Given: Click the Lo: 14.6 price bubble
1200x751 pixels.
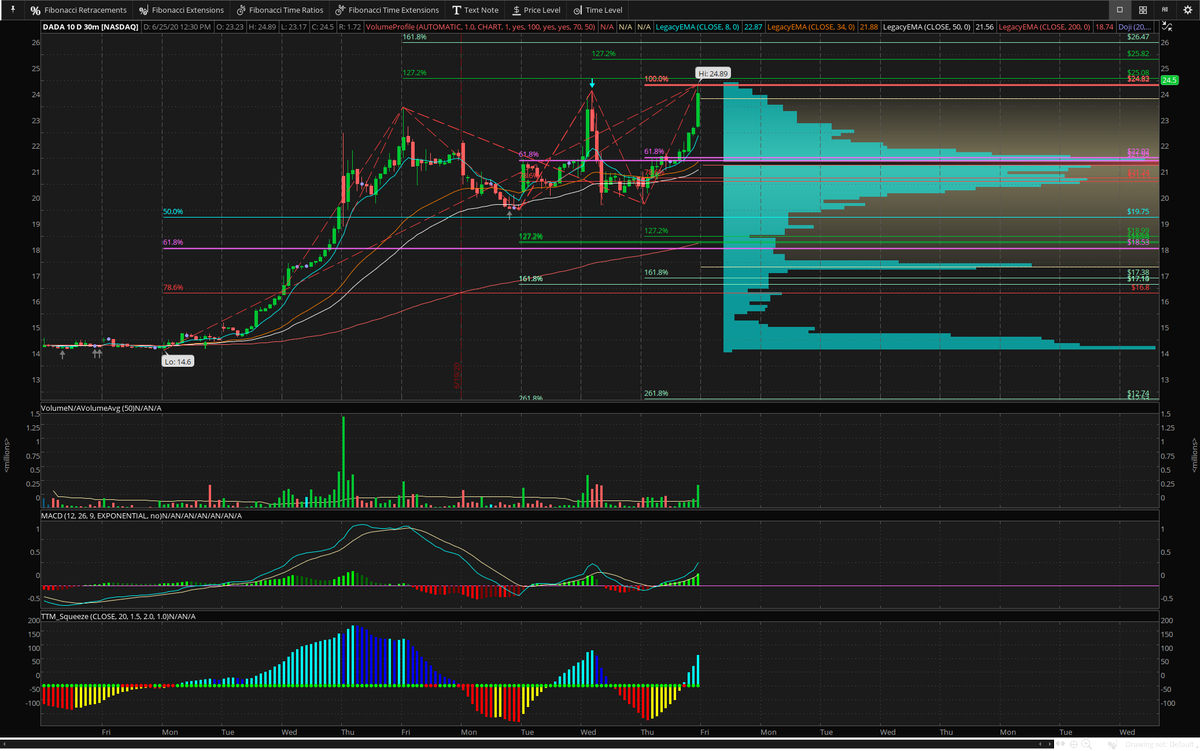Looking at the screenshot, I should click(178, 361).
